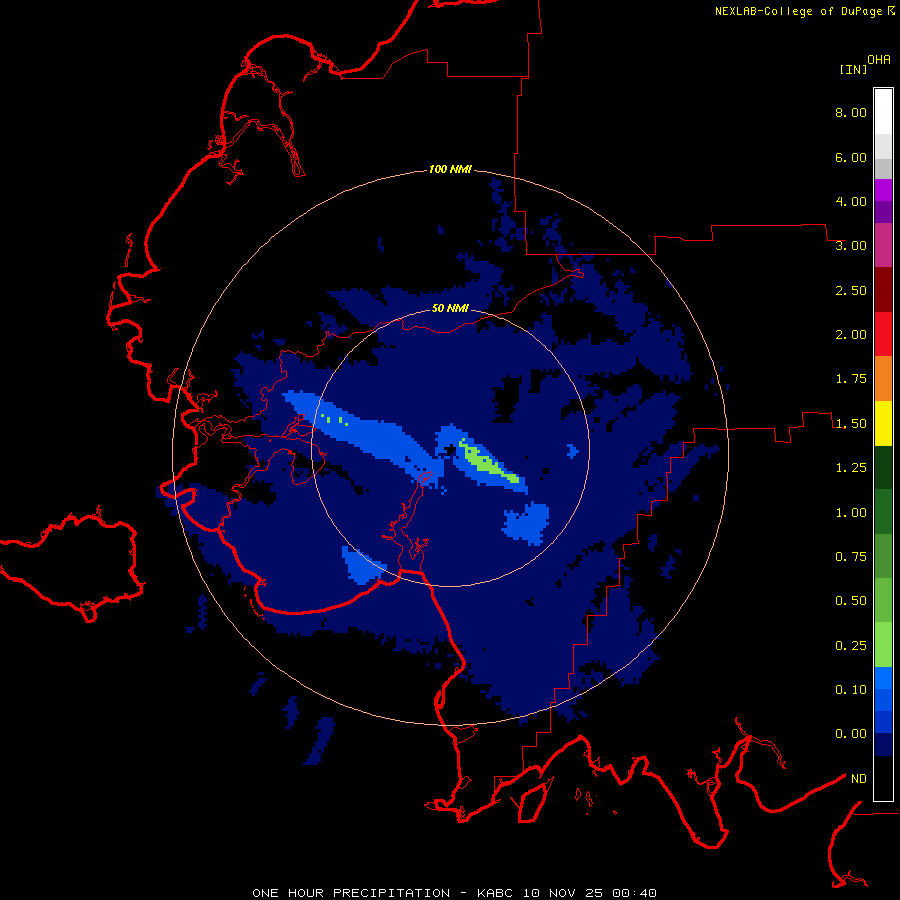Select the white 8.00 color swatch
This screenshot has width=900, height=900.
883,111
